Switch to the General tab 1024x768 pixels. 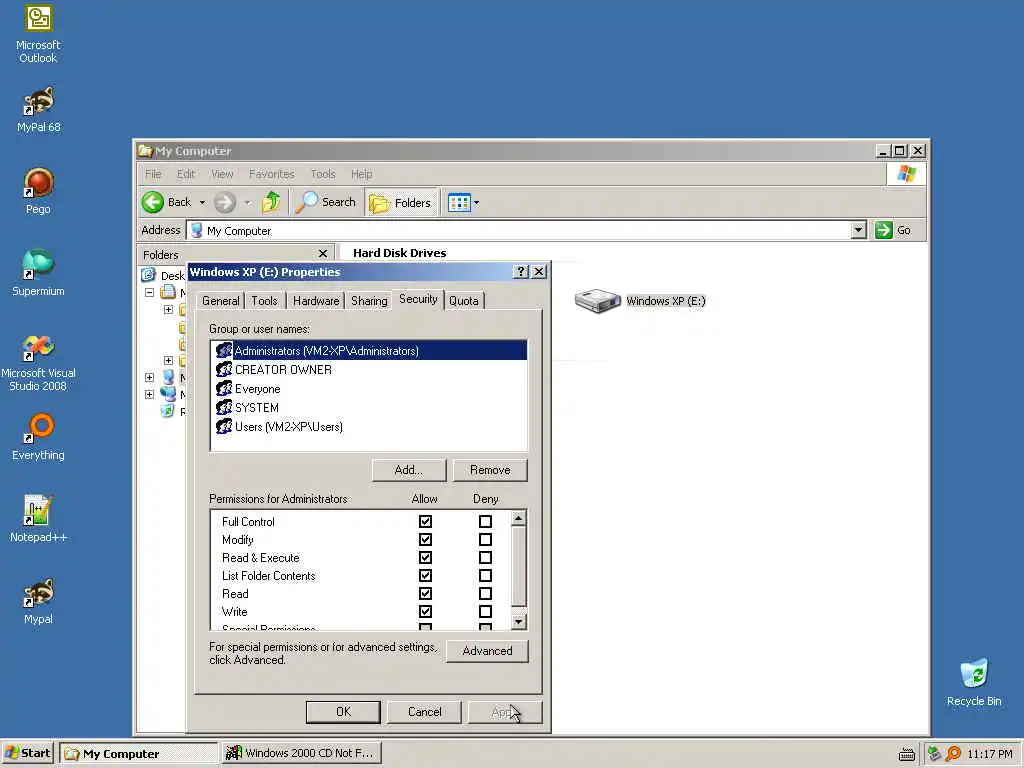(221, 300)
